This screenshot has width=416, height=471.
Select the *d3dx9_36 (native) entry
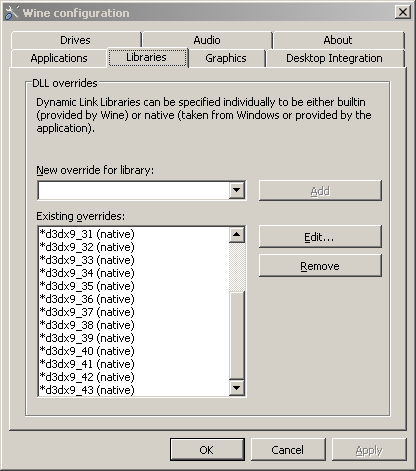click(87, 299)
